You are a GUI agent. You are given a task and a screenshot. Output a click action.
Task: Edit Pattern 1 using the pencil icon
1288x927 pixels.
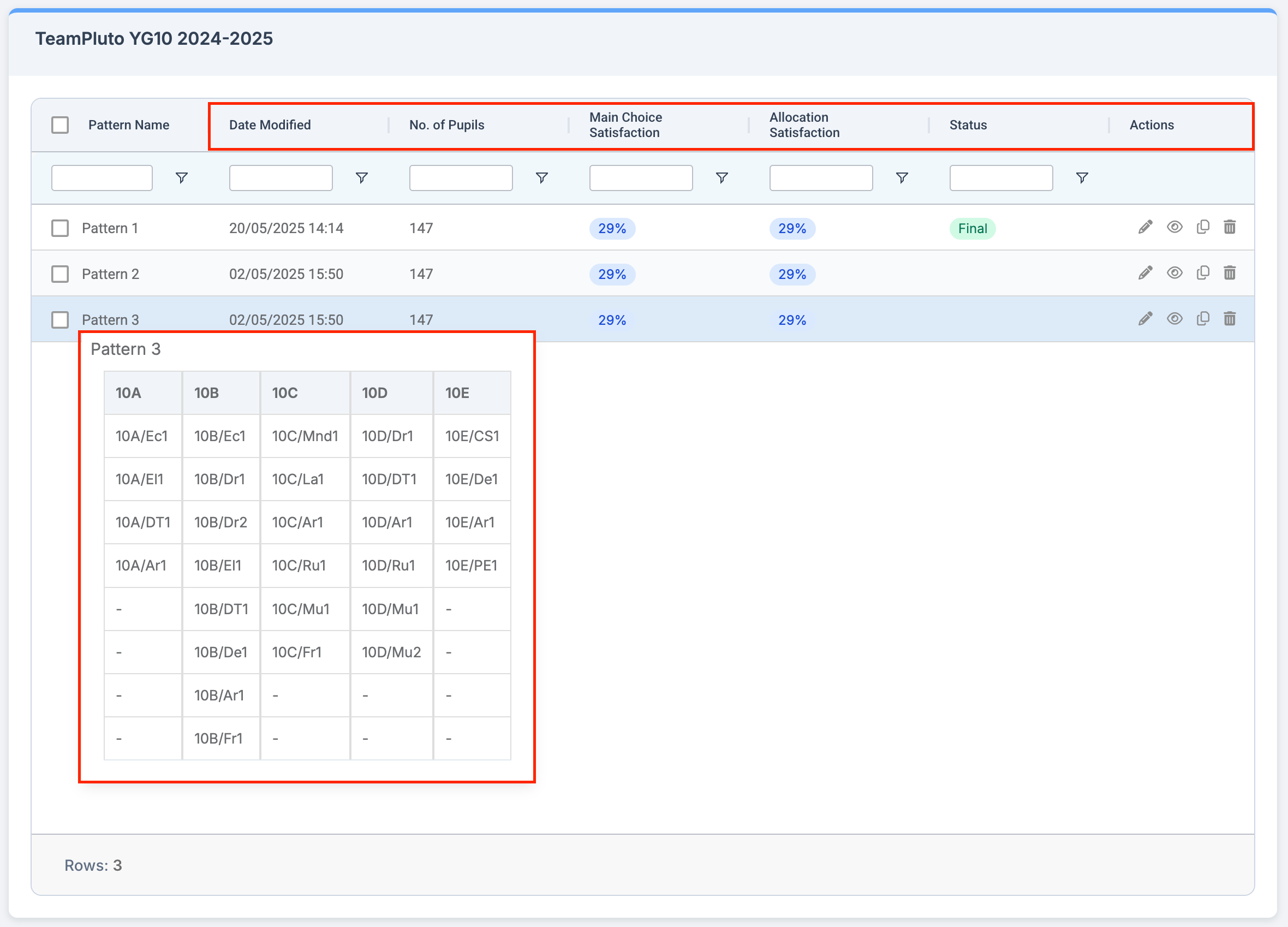(1145, 227)
